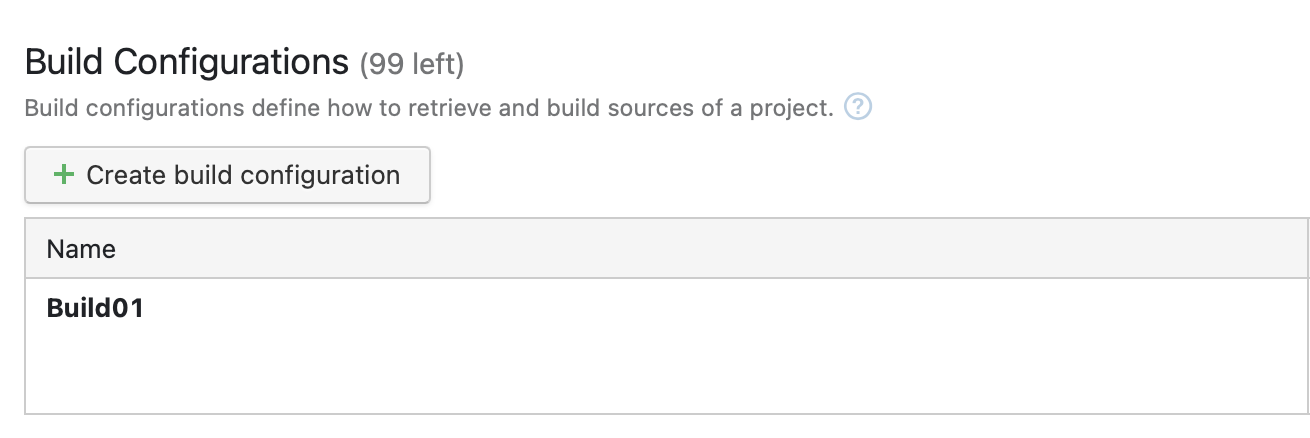
Task: Click the build configurations description text
Action: (x=428, y=108)
